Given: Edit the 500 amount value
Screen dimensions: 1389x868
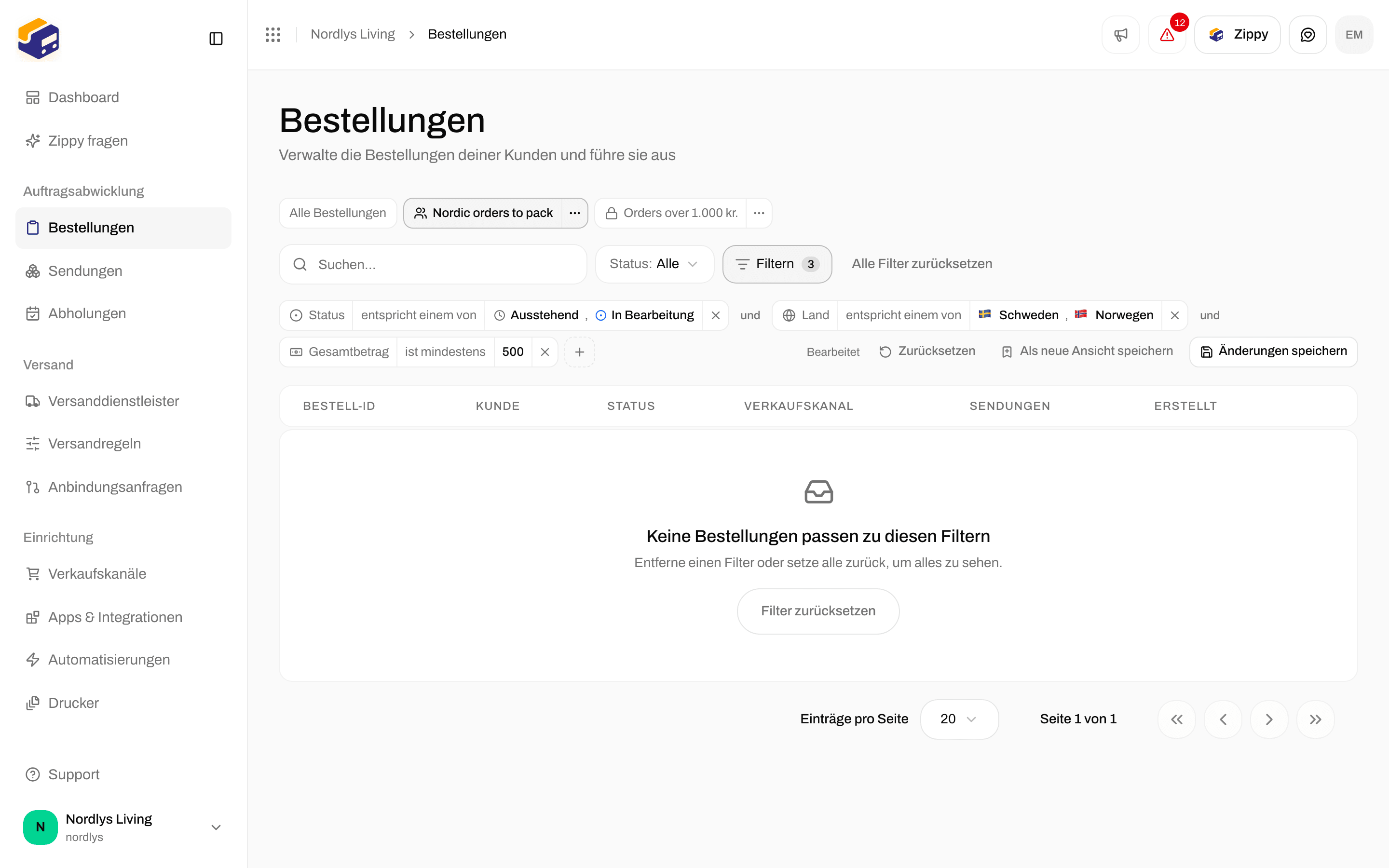Looking at the screenshot, I should pos(513,352).
